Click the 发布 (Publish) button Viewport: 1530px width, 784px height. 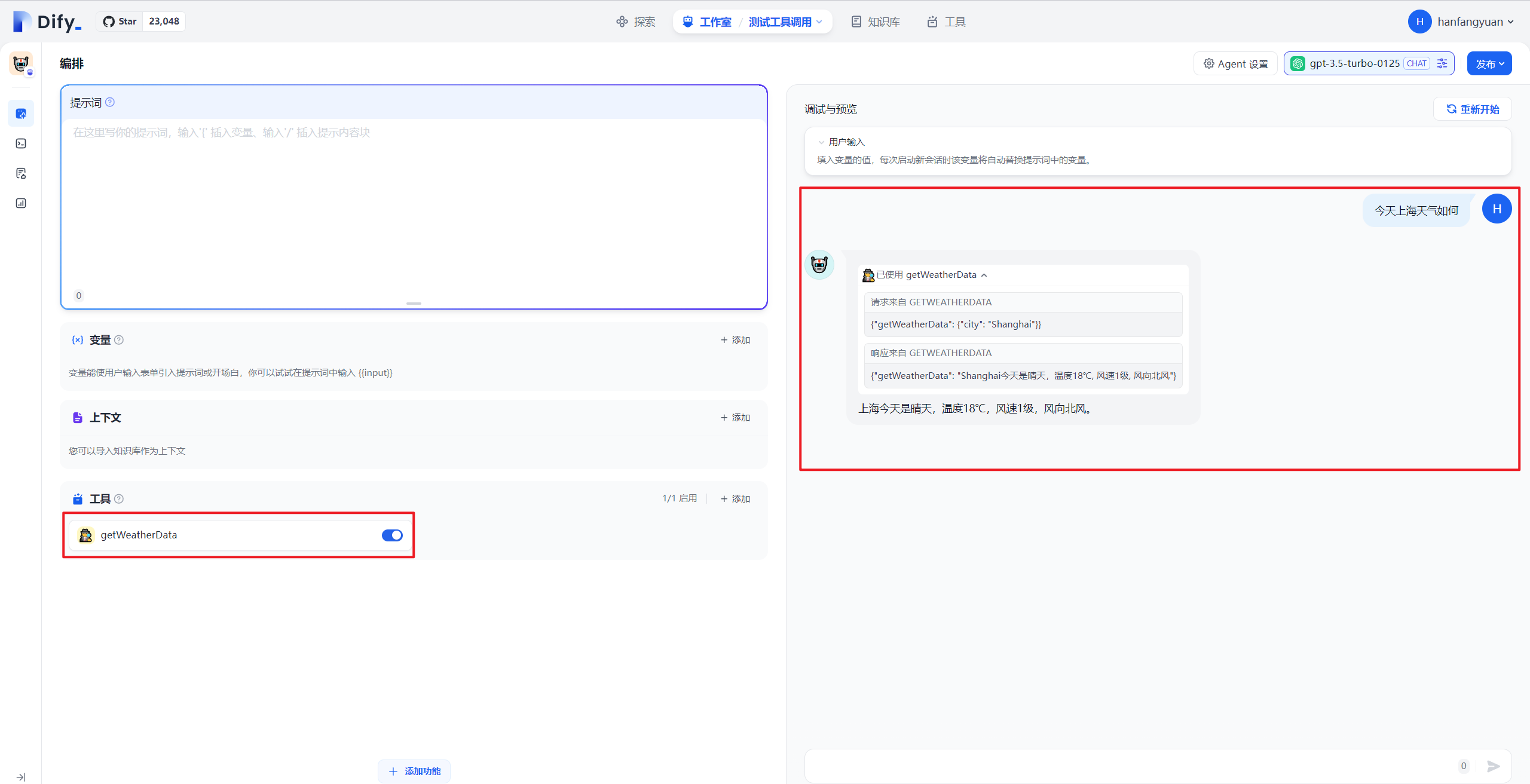pos(1489,63)
